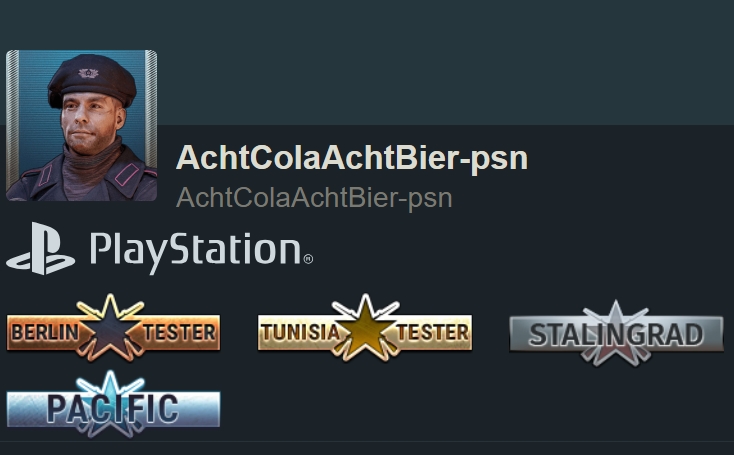This screenshot has height=455, width=734.
Task: Click the blue star on Pacific badge
Action: point(110,404)
